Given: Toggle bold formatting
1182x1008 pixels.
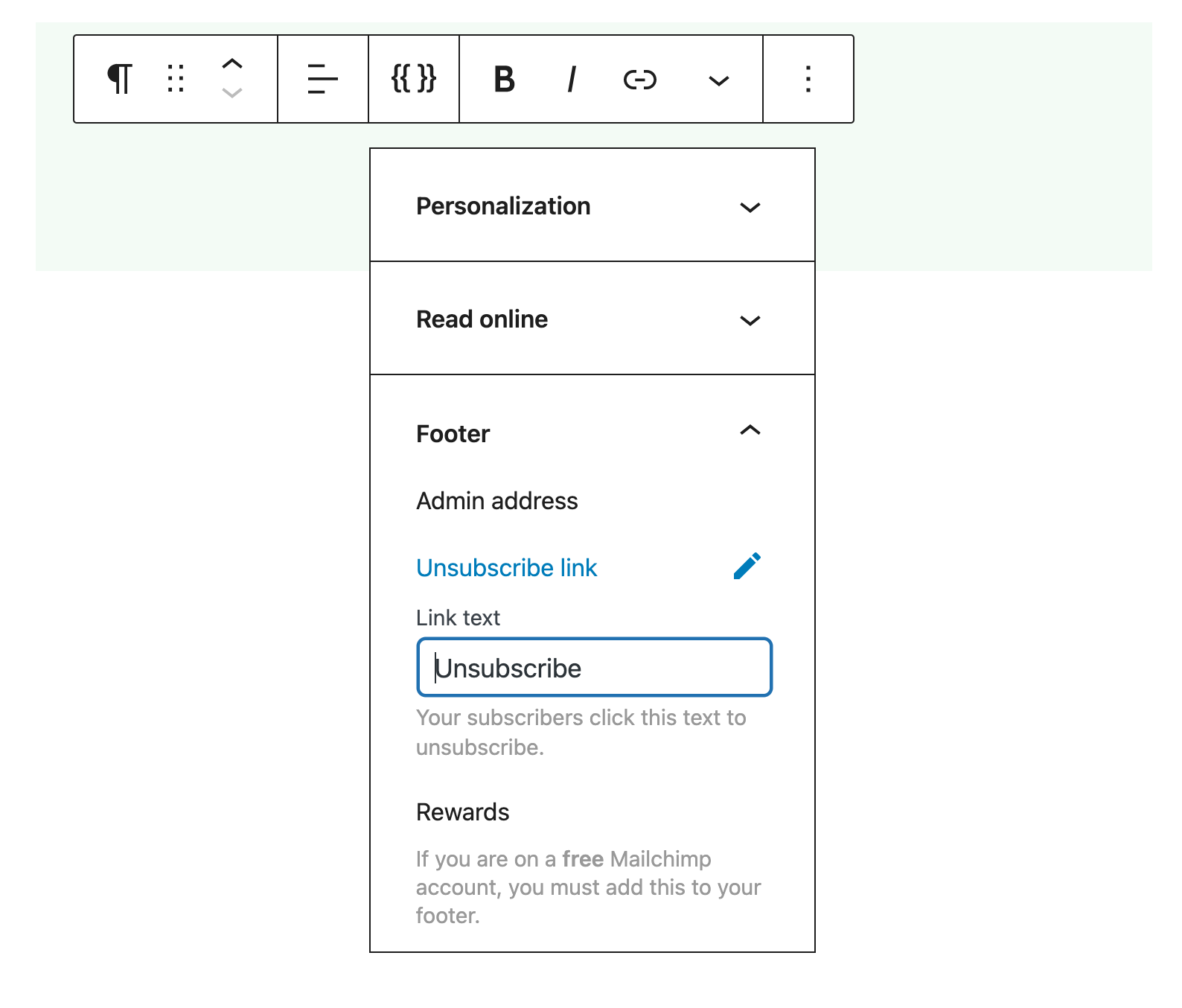Looking at the screenshot, I should [x=505, y=79].
